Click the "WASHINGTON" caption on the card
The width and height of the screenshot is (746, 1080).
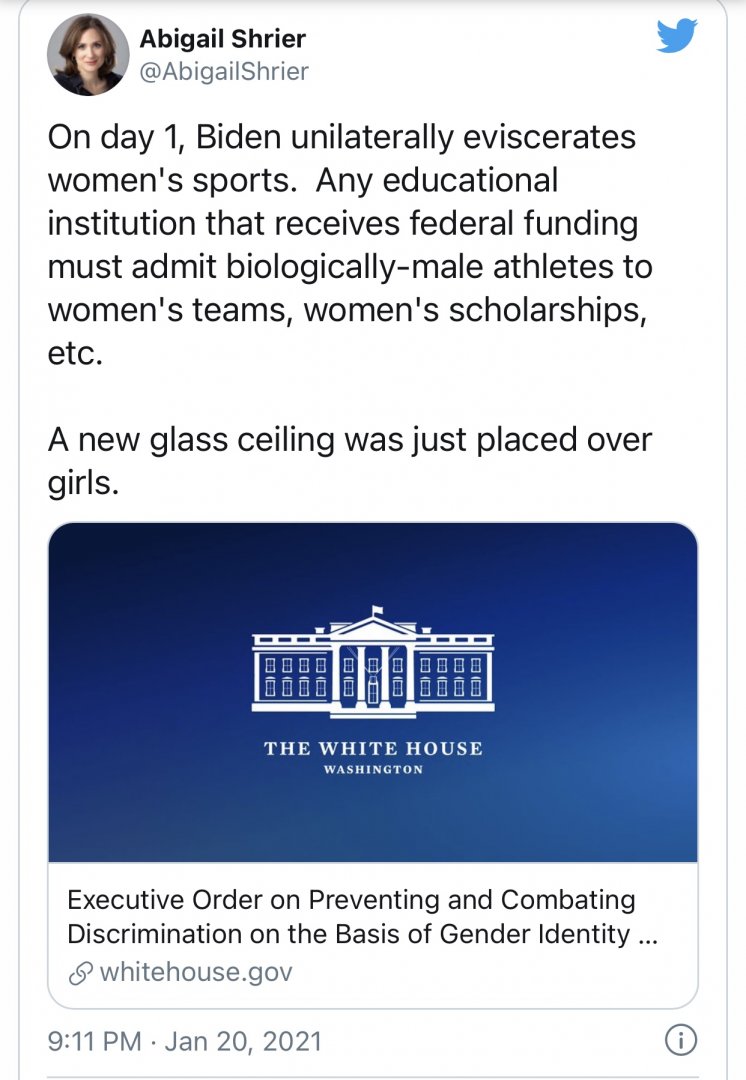(x=372, y=770)
